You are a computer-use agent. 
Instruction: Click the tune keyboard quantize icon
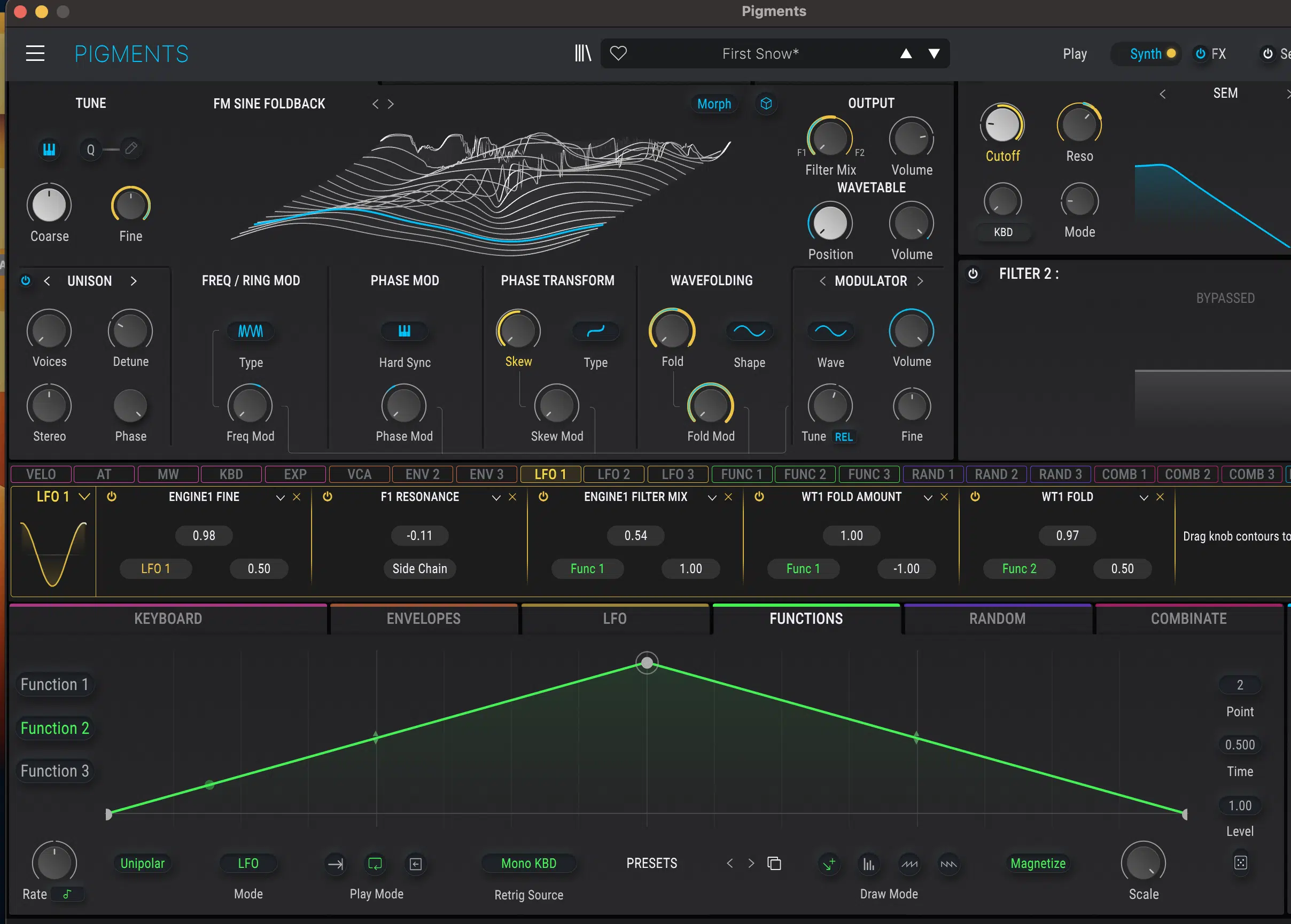[x=50, y=149]
